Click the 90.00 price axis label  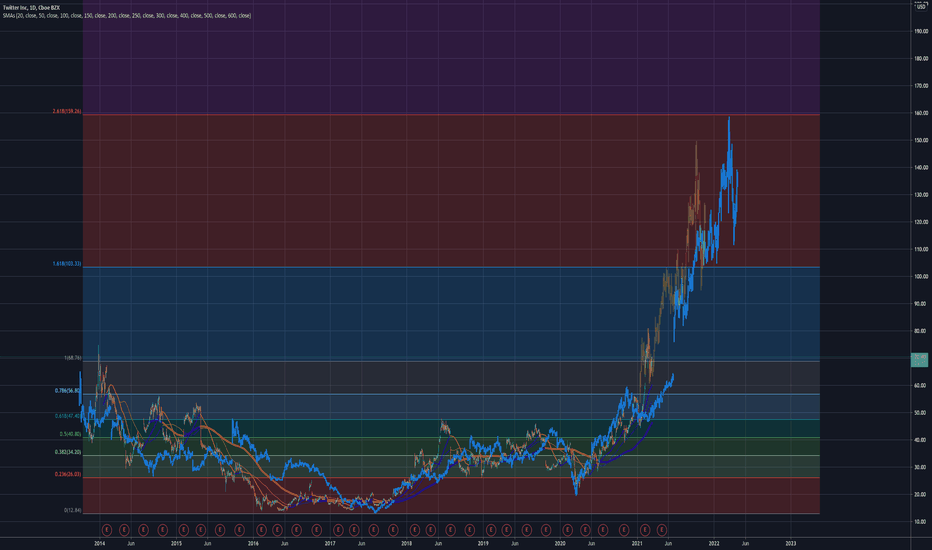click(921, 304)
